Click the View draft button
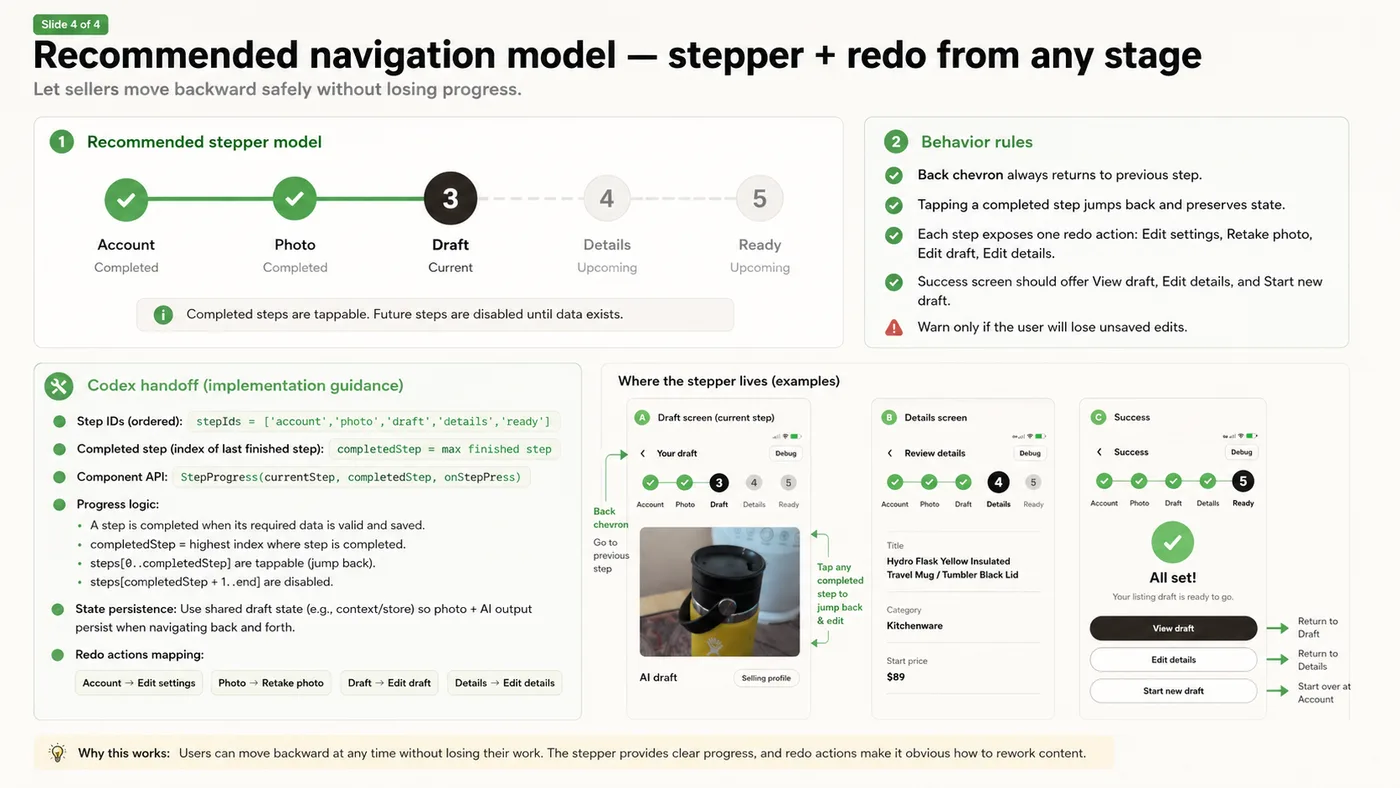This screenshot has width=1400, height=788. tap(1173, 628)
